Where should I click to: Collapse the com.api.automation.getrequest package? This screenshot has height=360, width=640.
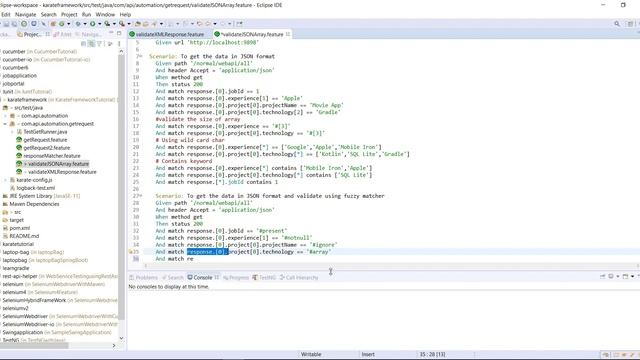pos(5,124)
